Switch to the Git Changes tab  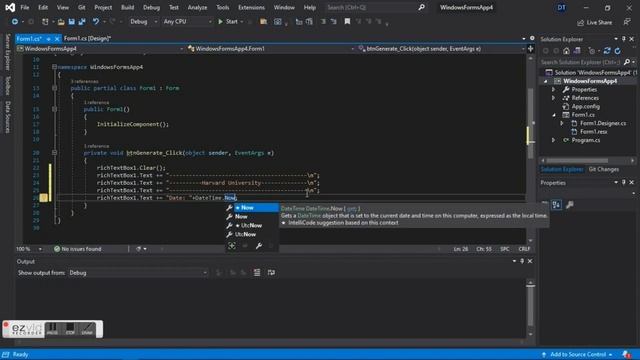coord(604,169)
